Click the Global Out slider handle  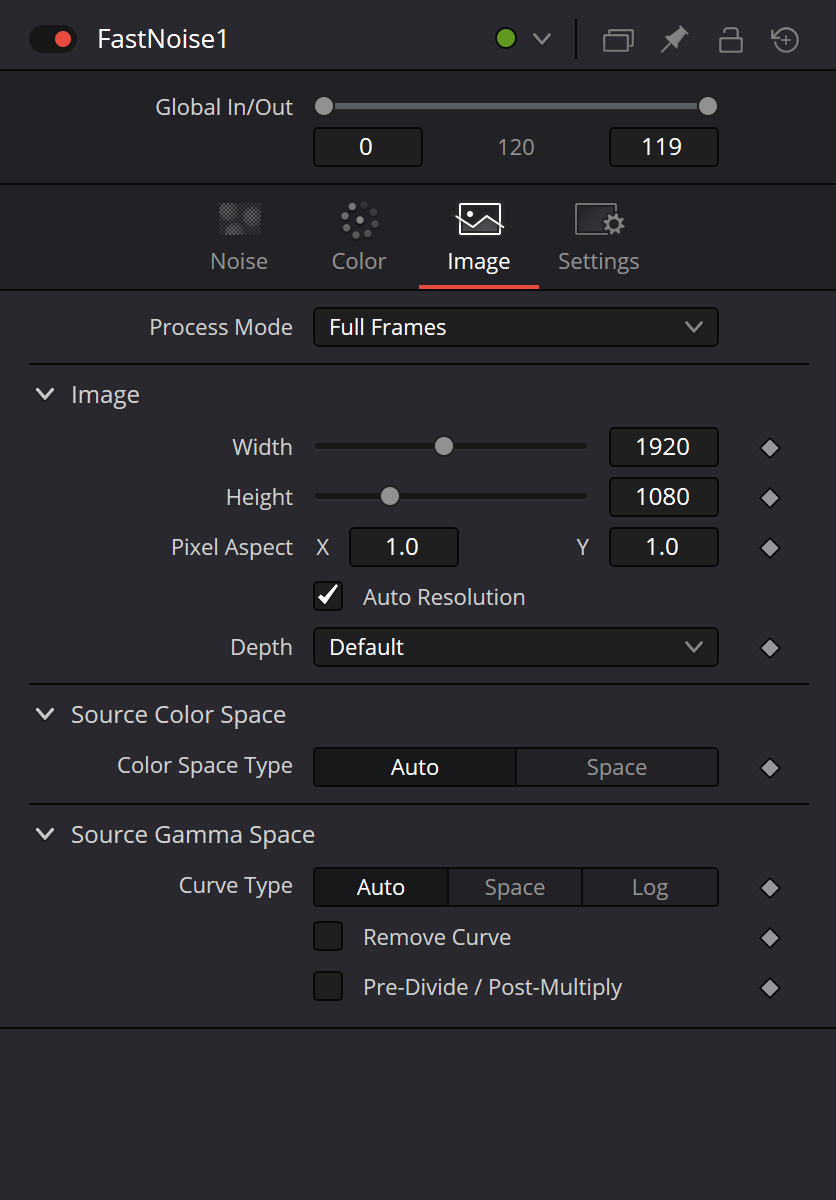[708, 106]
